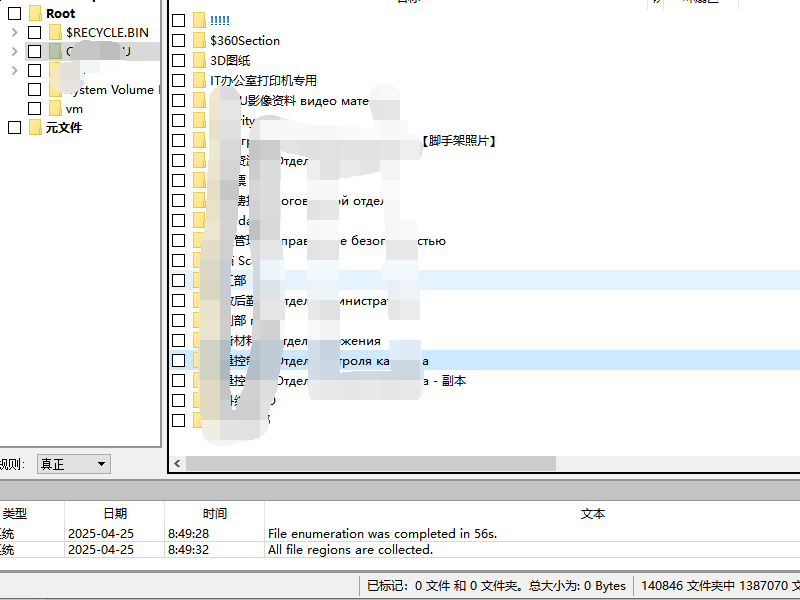Click the Root folder icon in the tree
This screenshot has width=800, height=600.
(x=35, y=13)
